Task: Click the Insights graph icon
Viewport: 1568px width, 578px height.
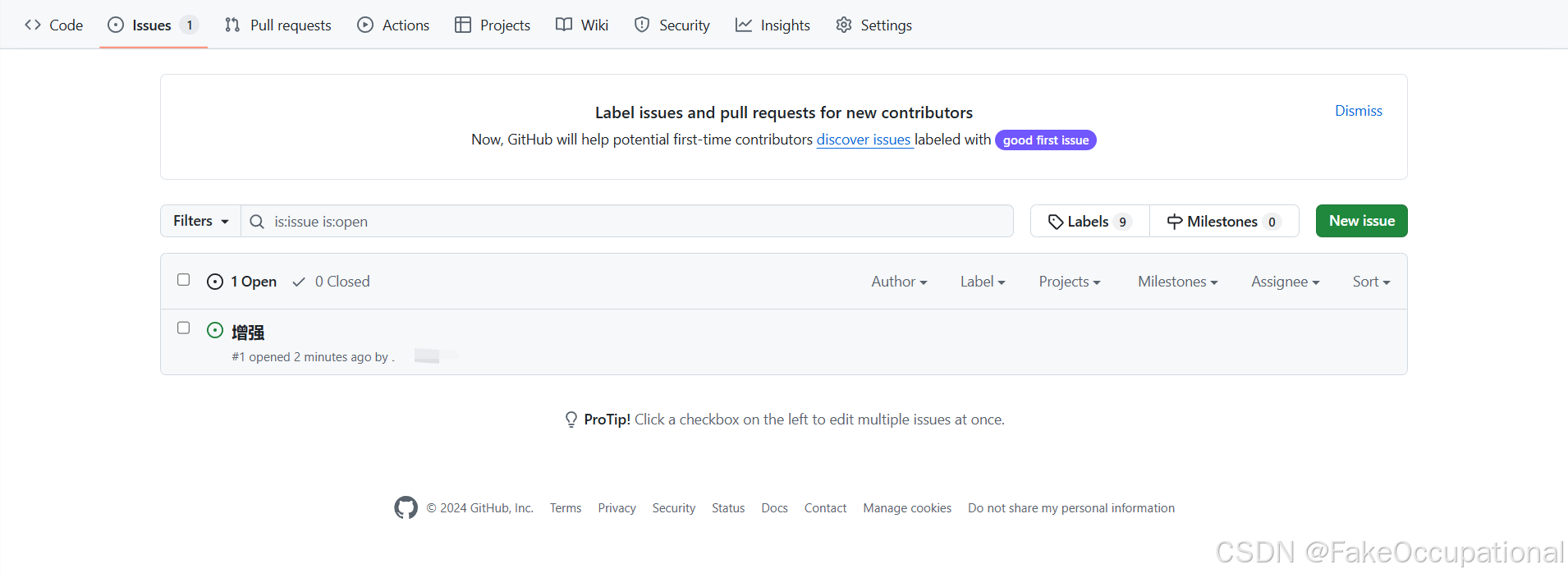Action: (744, 25)
